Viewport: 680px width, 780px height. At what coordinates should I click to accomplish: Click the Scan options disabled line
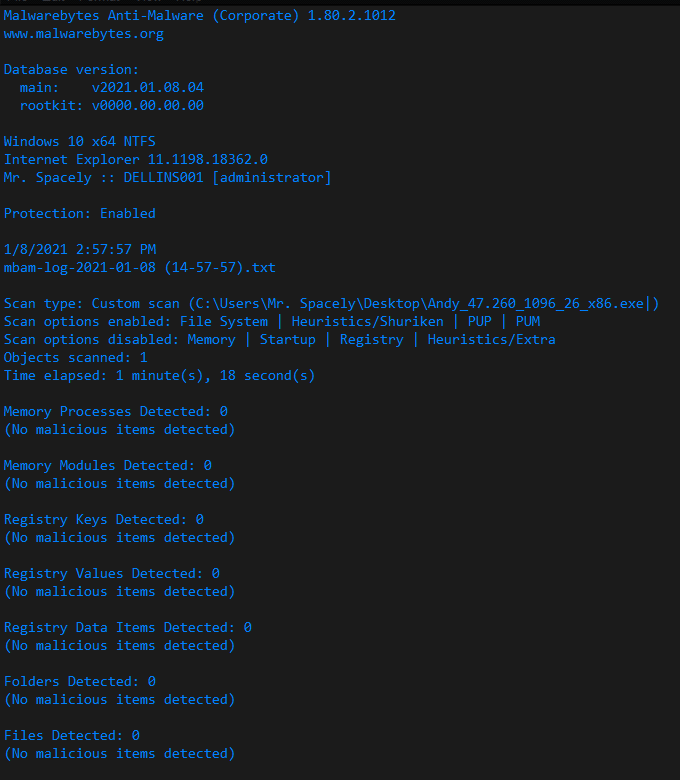[x=280, y=339]
